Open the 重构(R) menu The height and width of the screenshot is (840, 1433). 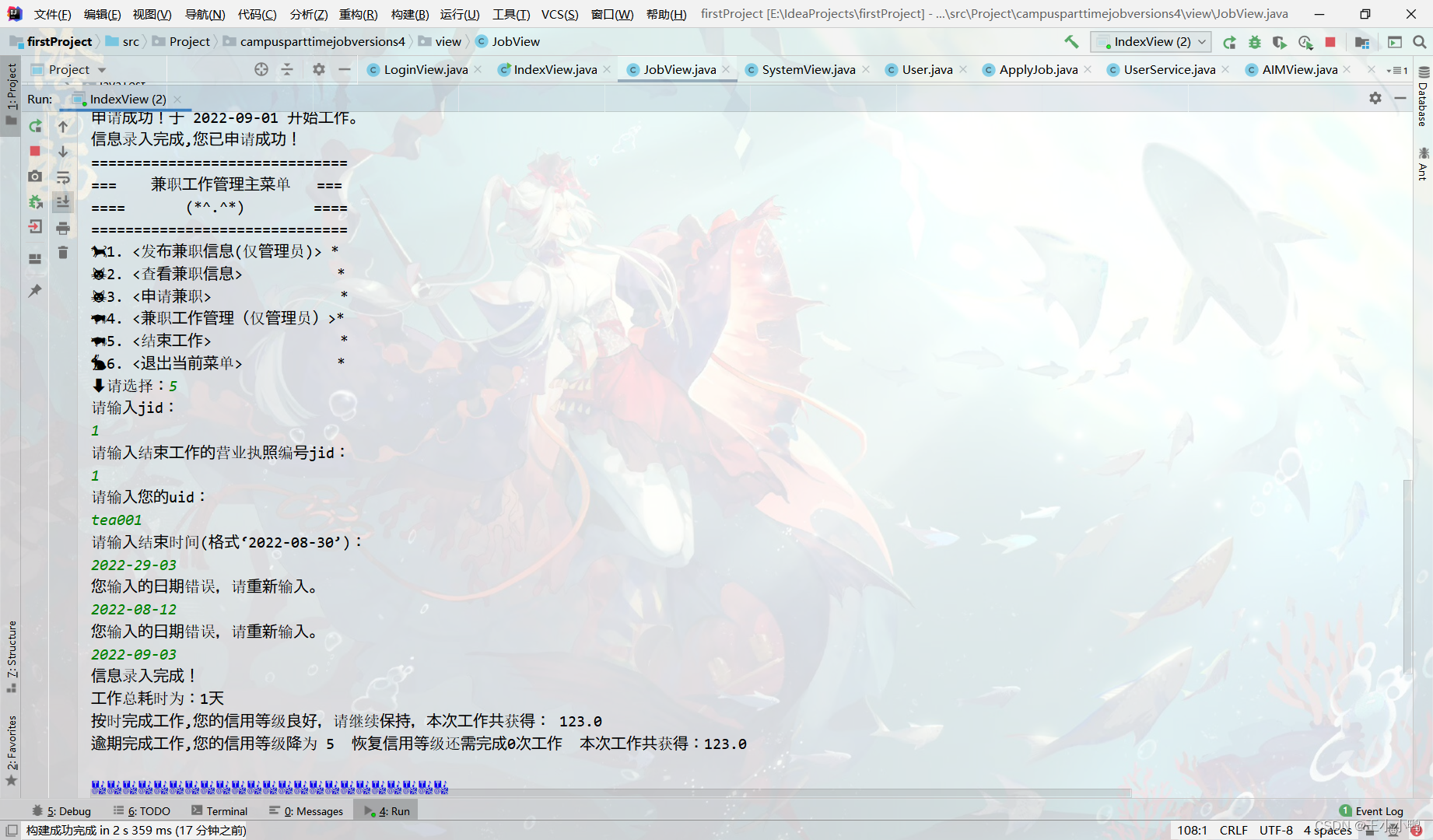click(x=358, y=14)
